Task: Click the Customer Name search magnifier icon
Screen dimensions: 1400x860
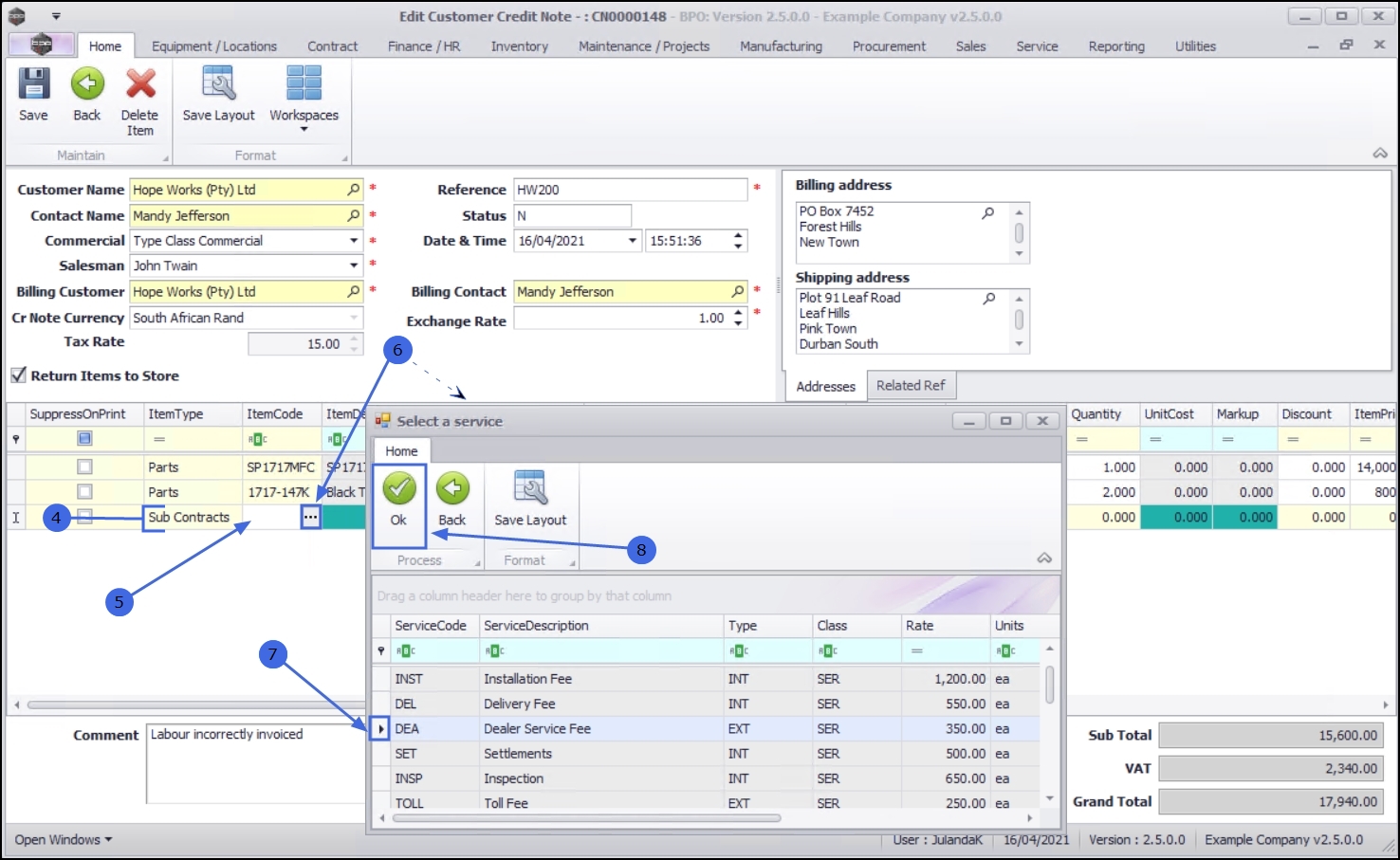Action: (x=354, y=190)
